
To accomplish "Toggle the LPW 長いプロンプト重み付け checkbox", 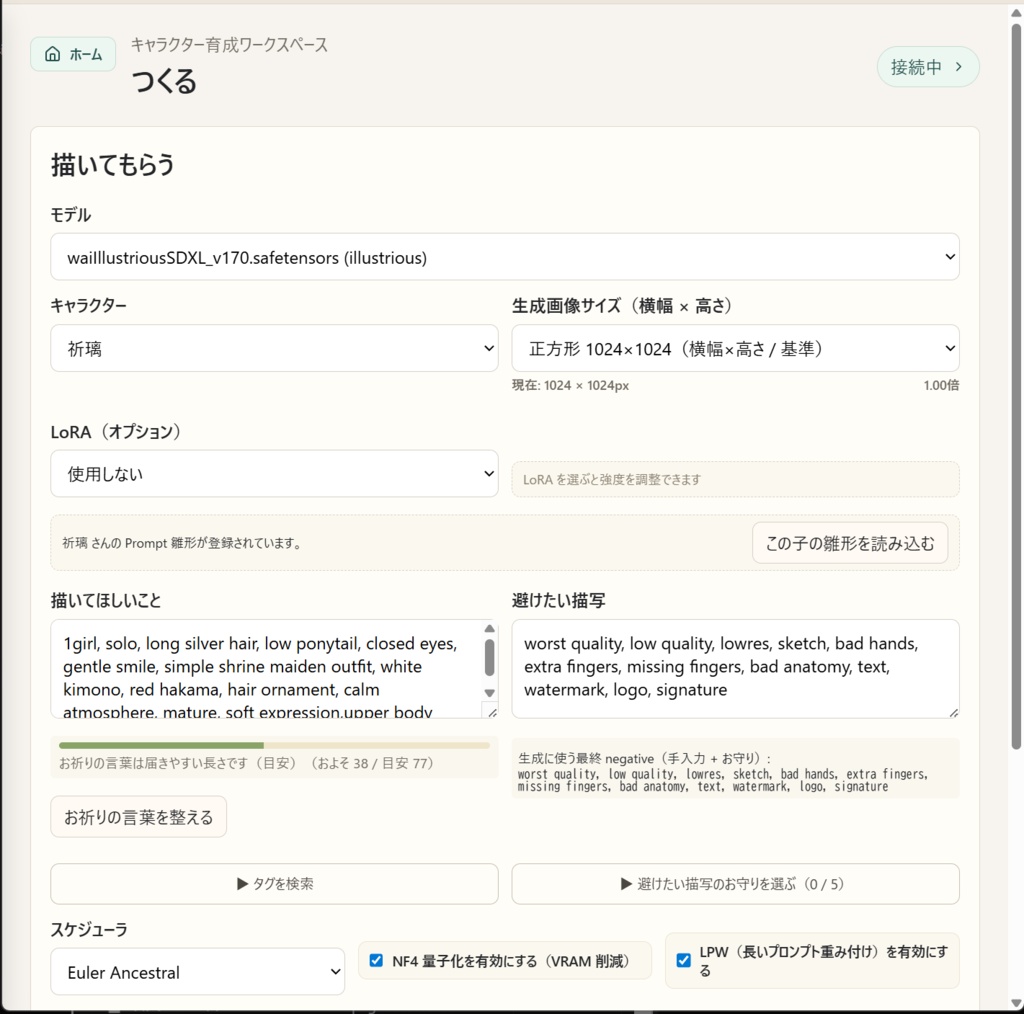I will point(683,960).
